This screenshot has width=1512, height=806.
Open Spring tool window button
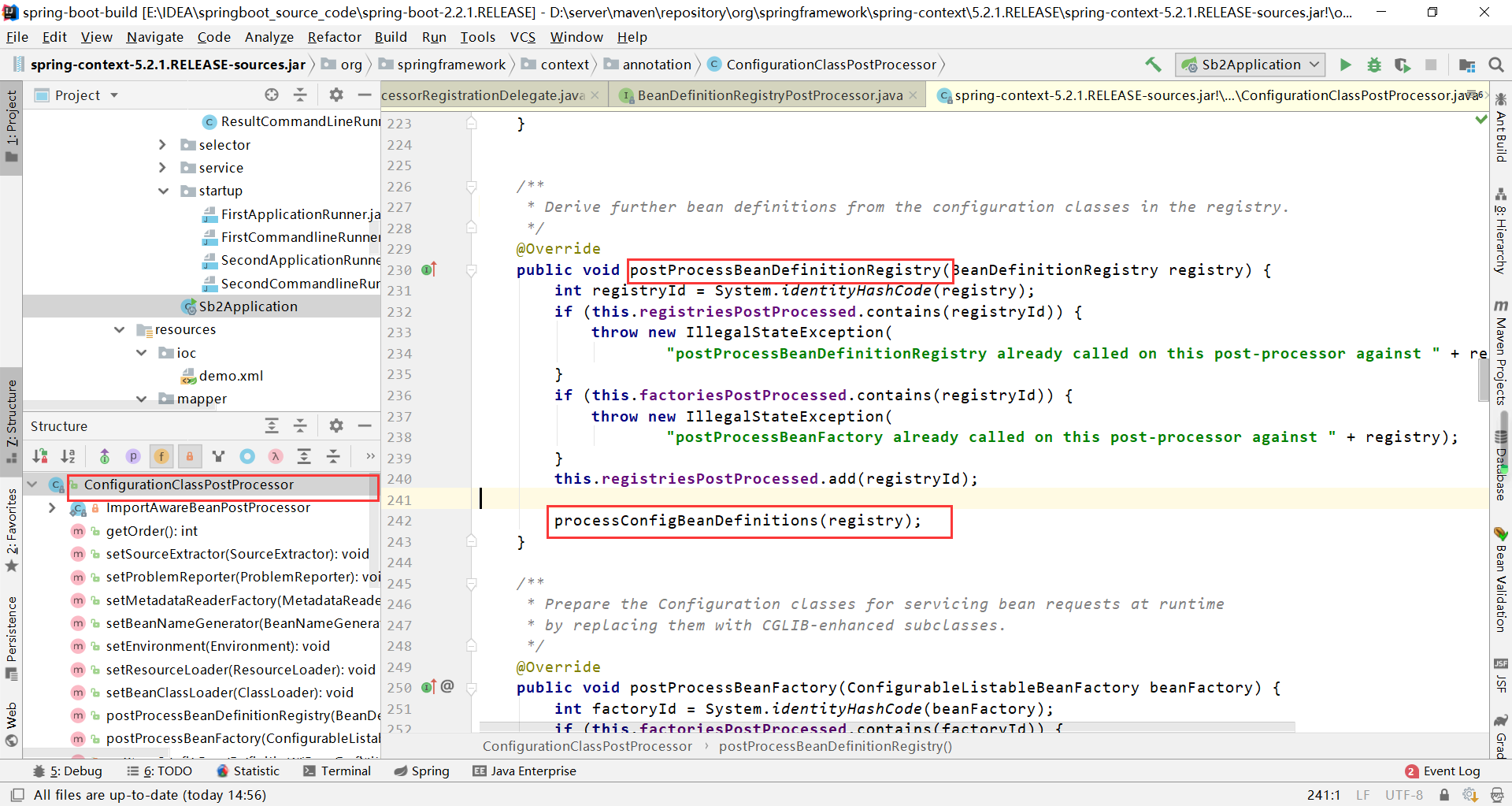421,771
